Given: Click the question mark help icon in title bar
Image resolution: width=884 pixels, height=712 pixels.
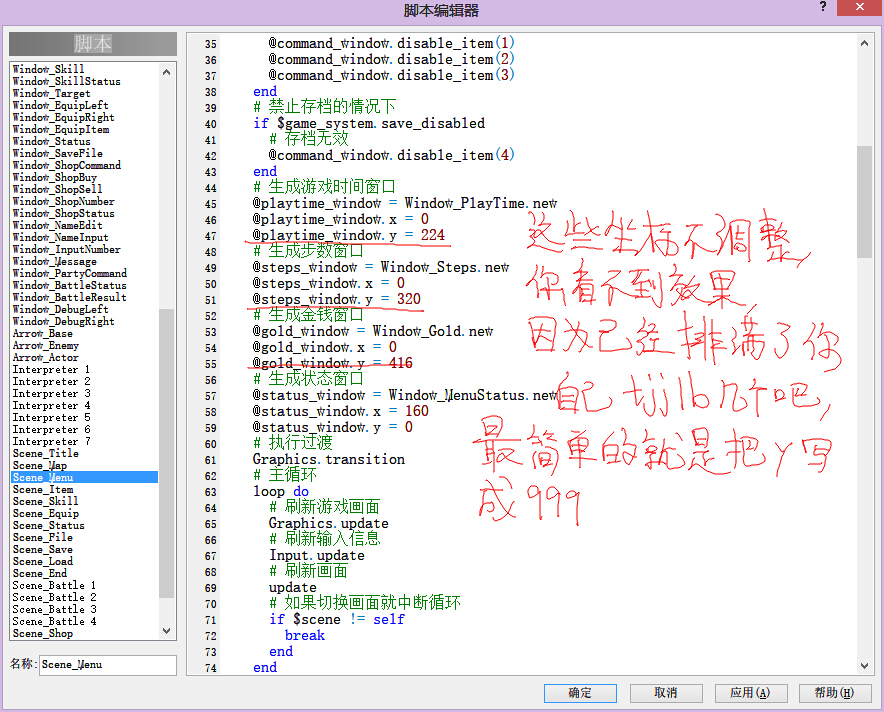Looking at the screenshot, I should [x=823, y=7].
